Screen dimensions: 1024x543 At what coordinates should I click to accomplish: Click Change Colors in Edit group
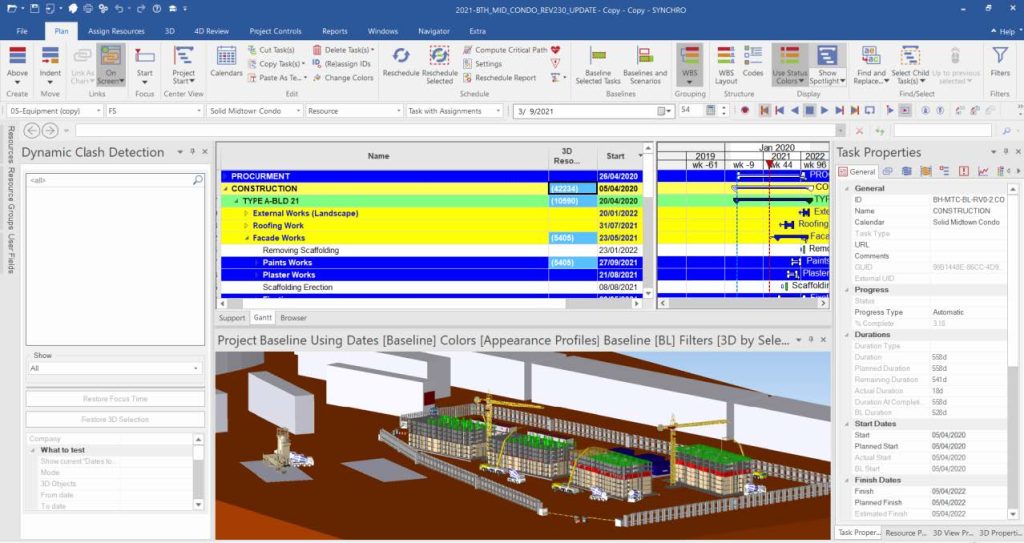point(343,78)
